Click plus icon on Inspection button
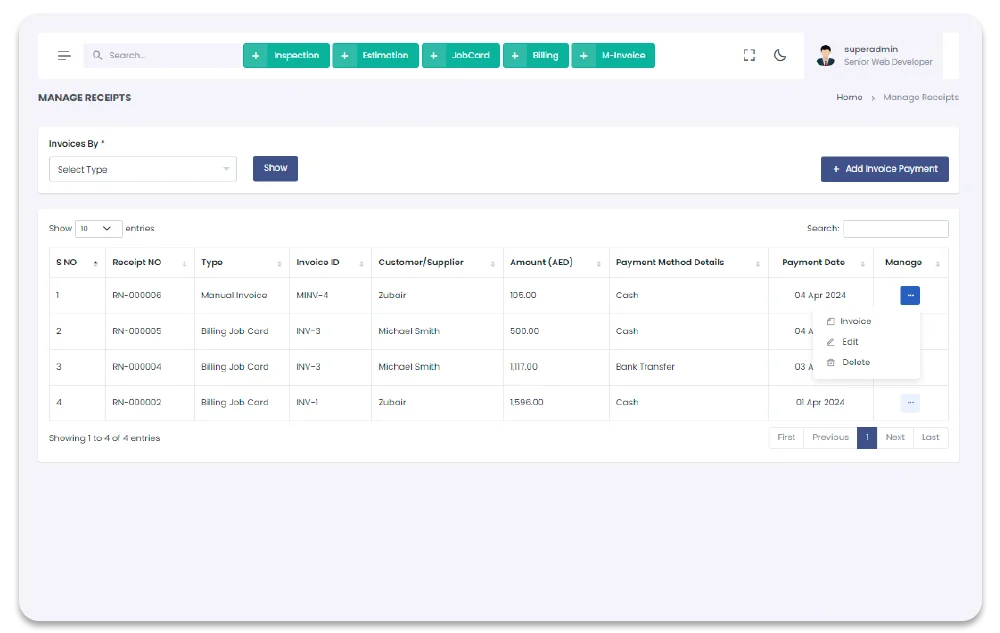 coord(257,56)
